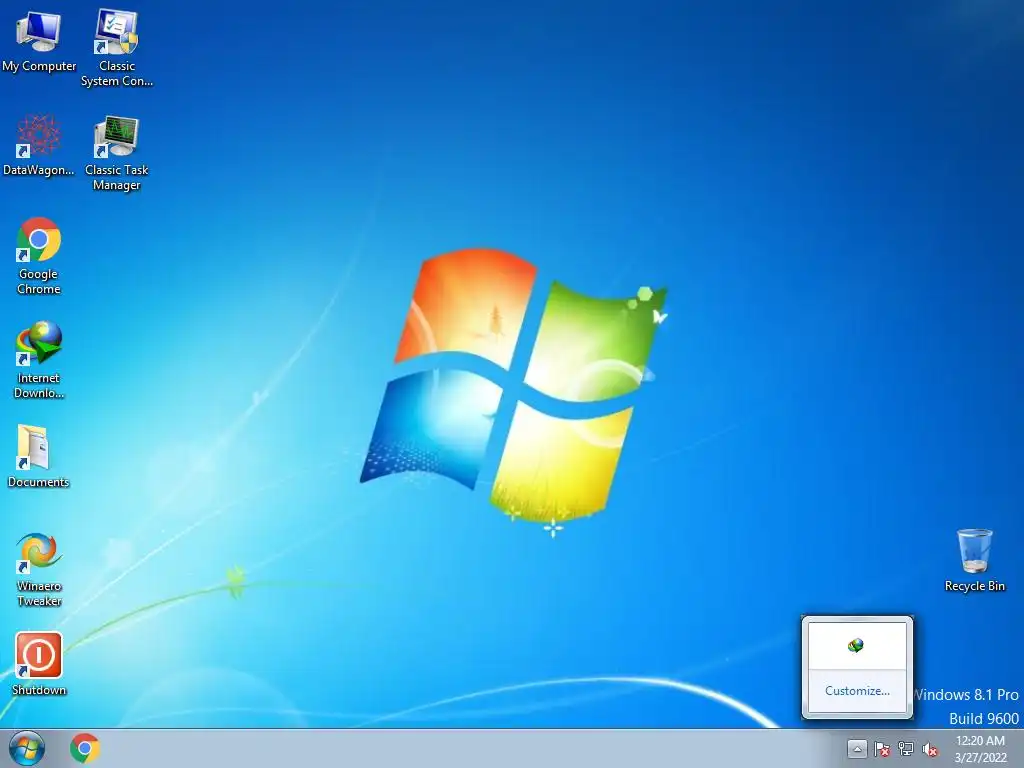Toggle the hidden icons arrow in tray
The width and height of the screenshot is (1024, 768).
tap(857, 748)
